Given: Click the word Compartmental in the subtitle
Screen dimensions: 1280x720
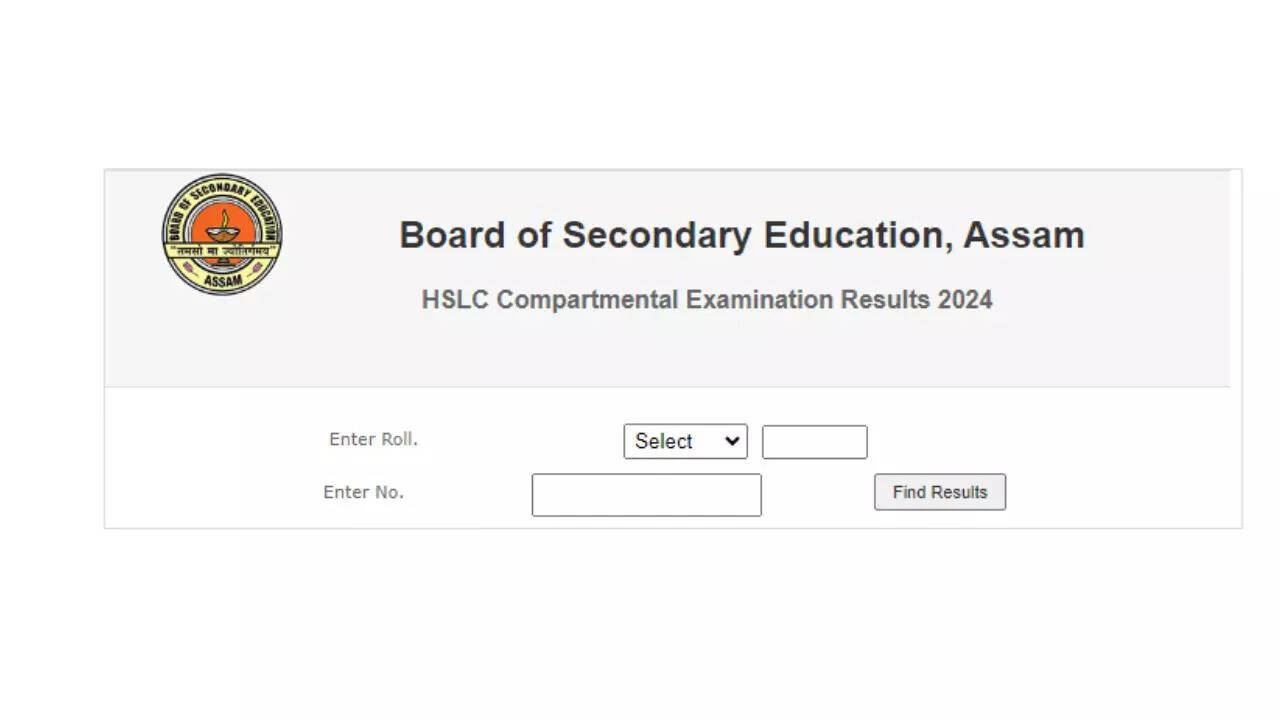Looking at the screenshot, I should click(x=588, y=300).
